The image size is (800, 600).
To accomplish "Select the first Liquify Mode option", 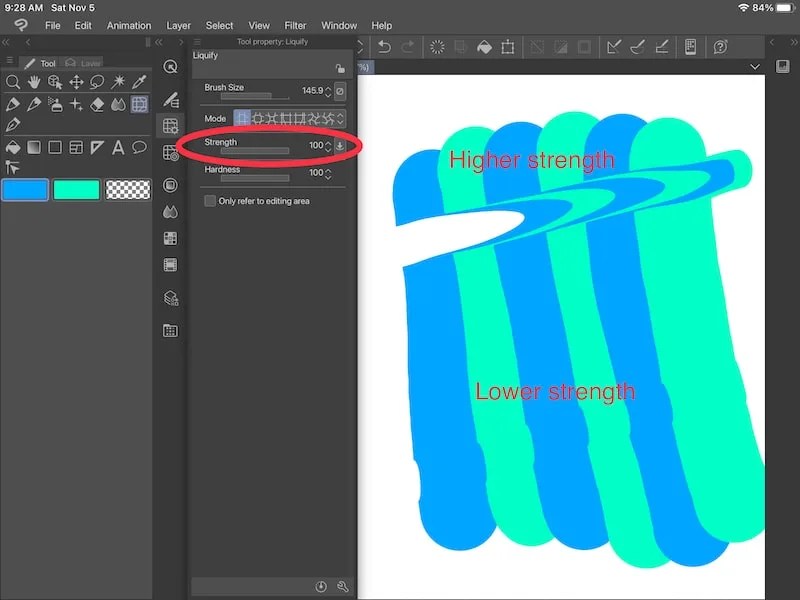I will coord(241,118).
